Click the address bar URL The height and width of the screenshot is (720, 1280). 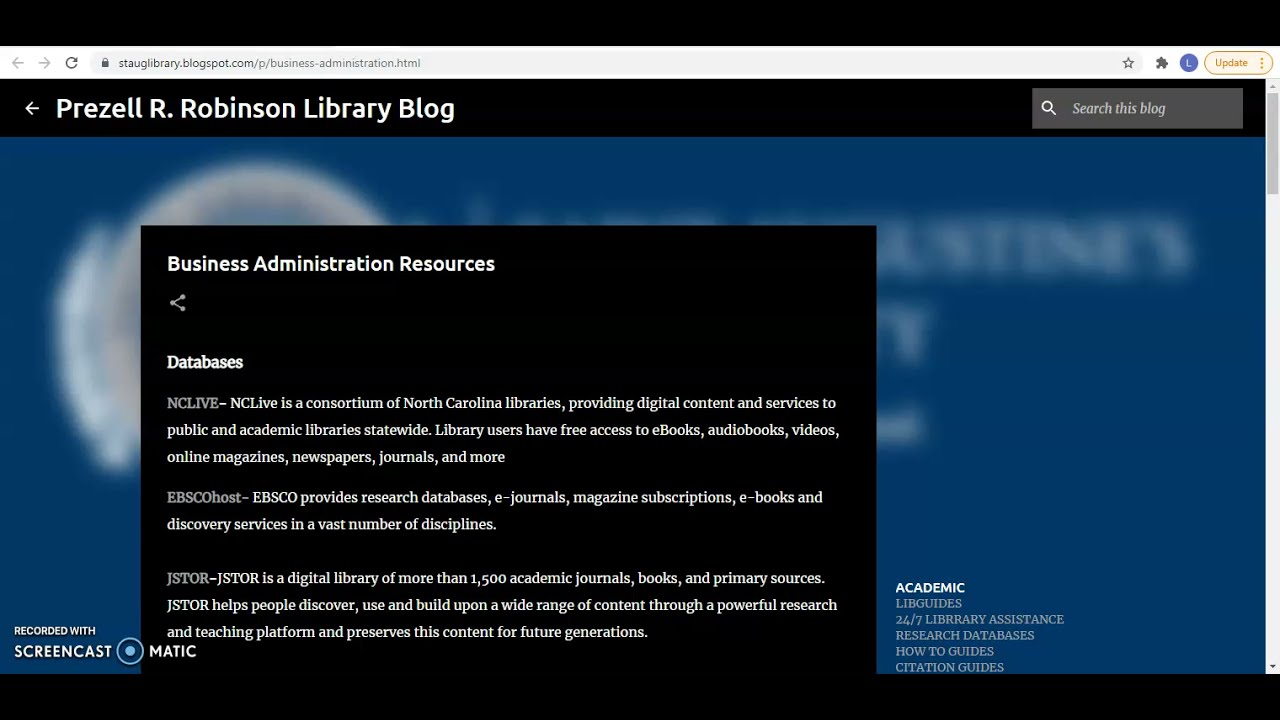(x=269, y=63)
